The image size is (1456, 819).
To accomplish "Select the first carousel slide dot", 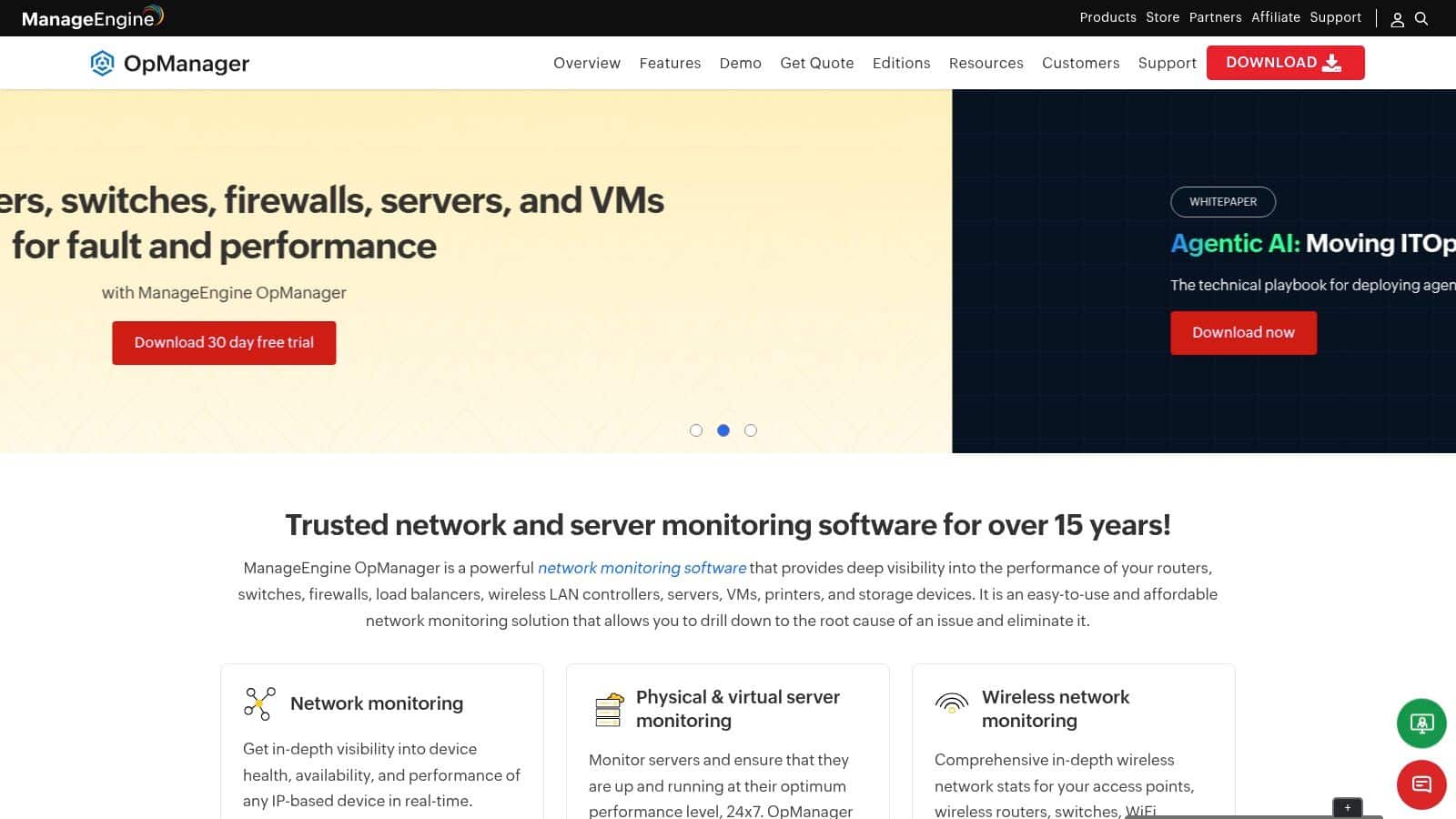I will point(696,430).
